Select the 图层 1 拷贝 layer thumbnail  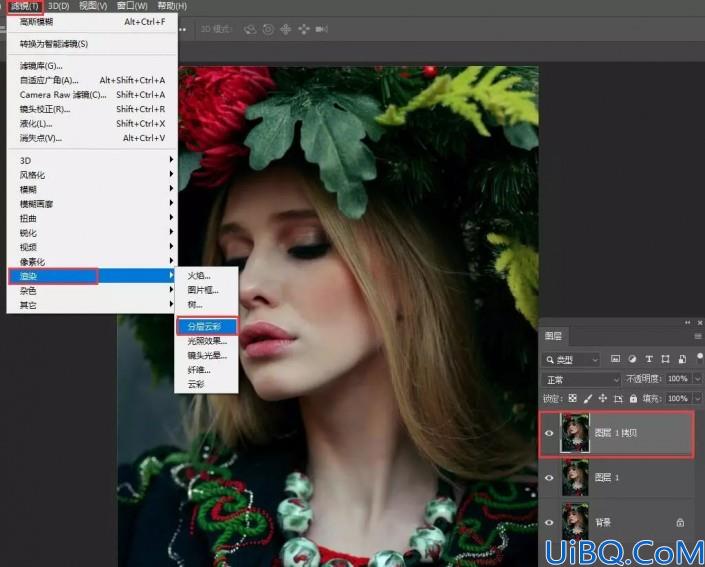click(575, 433)
